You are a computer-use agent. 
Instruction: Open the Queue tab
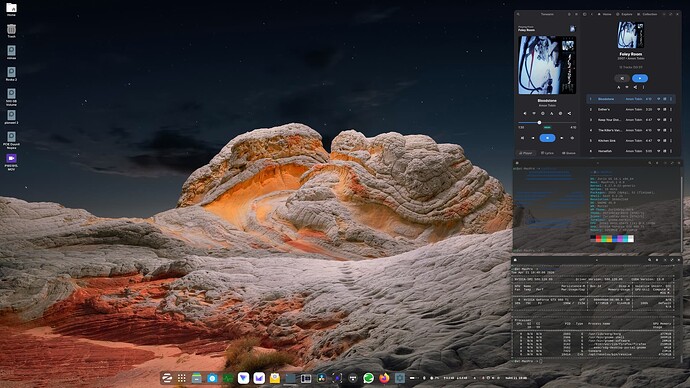pos(569,153)
